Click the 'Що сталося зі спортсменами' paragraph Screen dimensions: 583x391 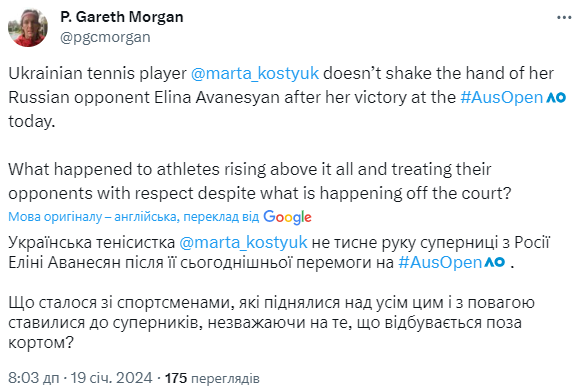point(271,323)
